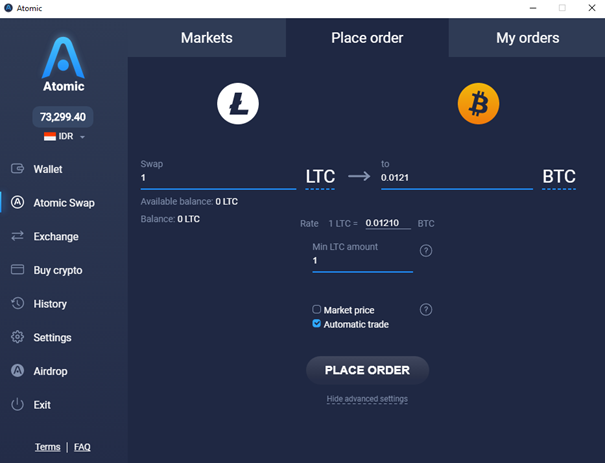Image resolution: width=605 pixels, height=463 pixels.
Task: Click the Swap amount input field
Action: tap(218, 177)
